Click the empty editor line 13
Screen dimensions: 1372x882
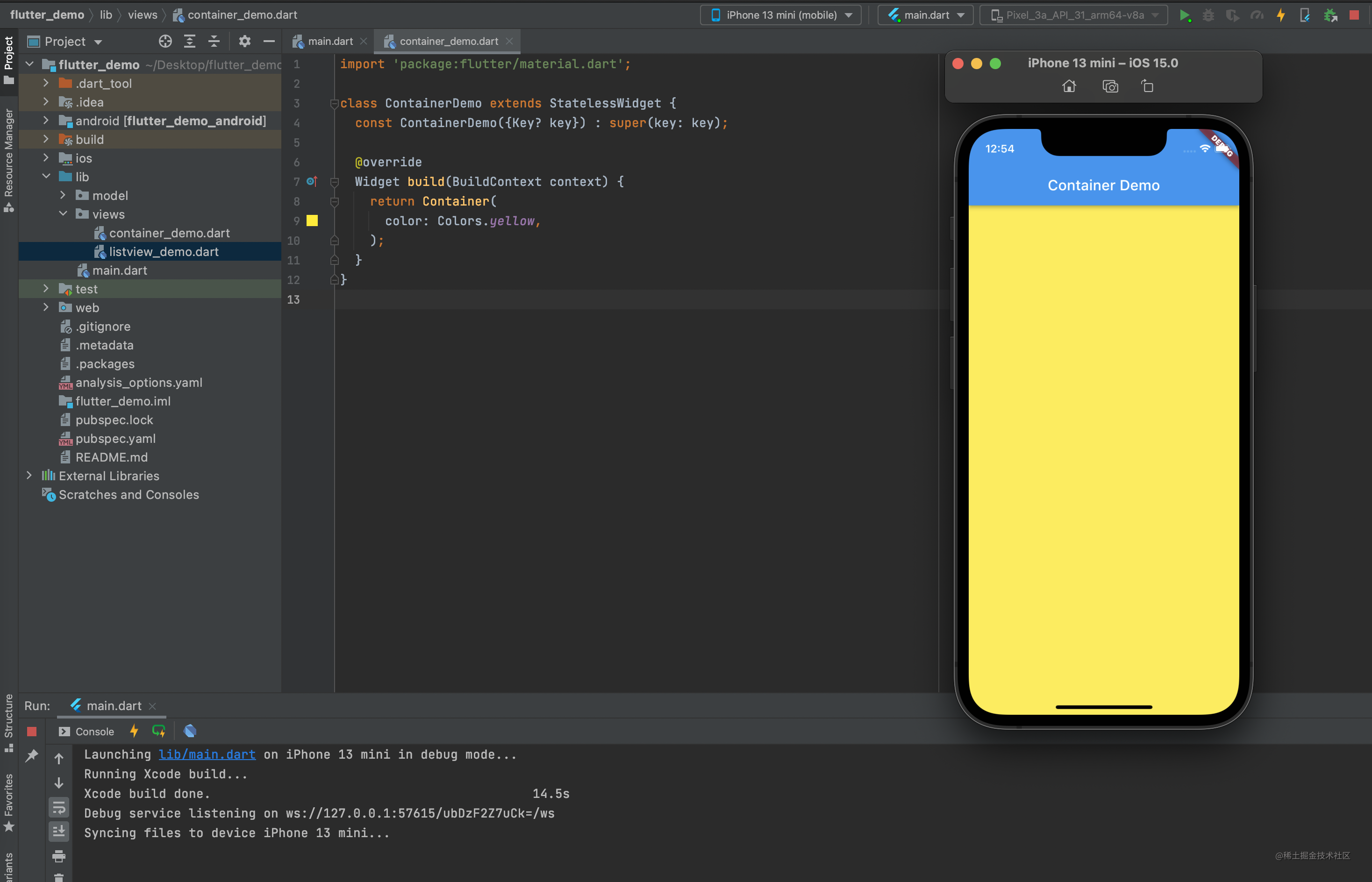[x=636, y=299]
